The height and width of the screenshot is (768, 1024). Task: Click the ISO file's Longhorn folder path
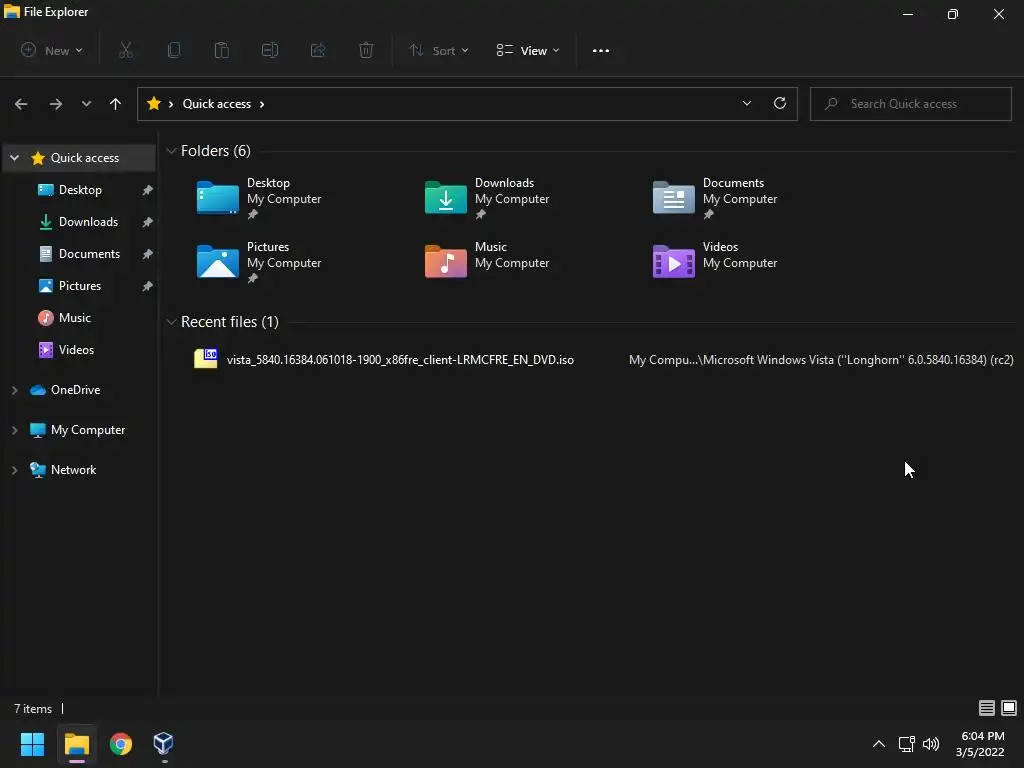tap(821, 360)
